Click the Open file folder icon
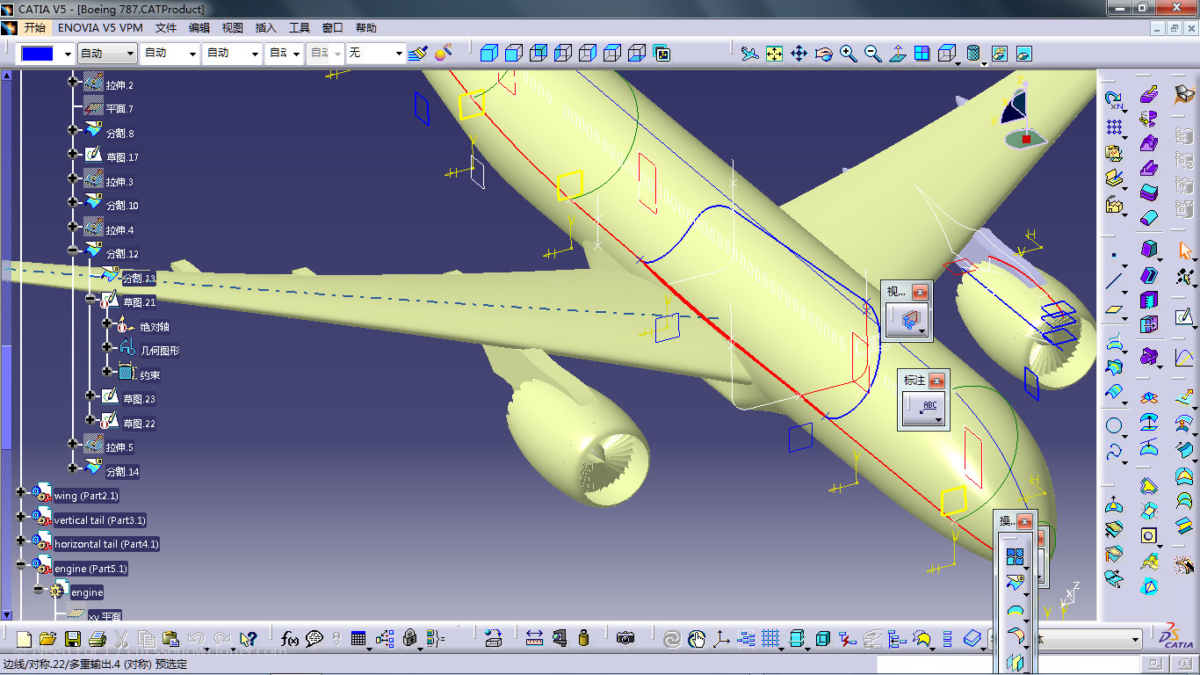This screenshot has width=1200, height=675. [x=48, y=639]
